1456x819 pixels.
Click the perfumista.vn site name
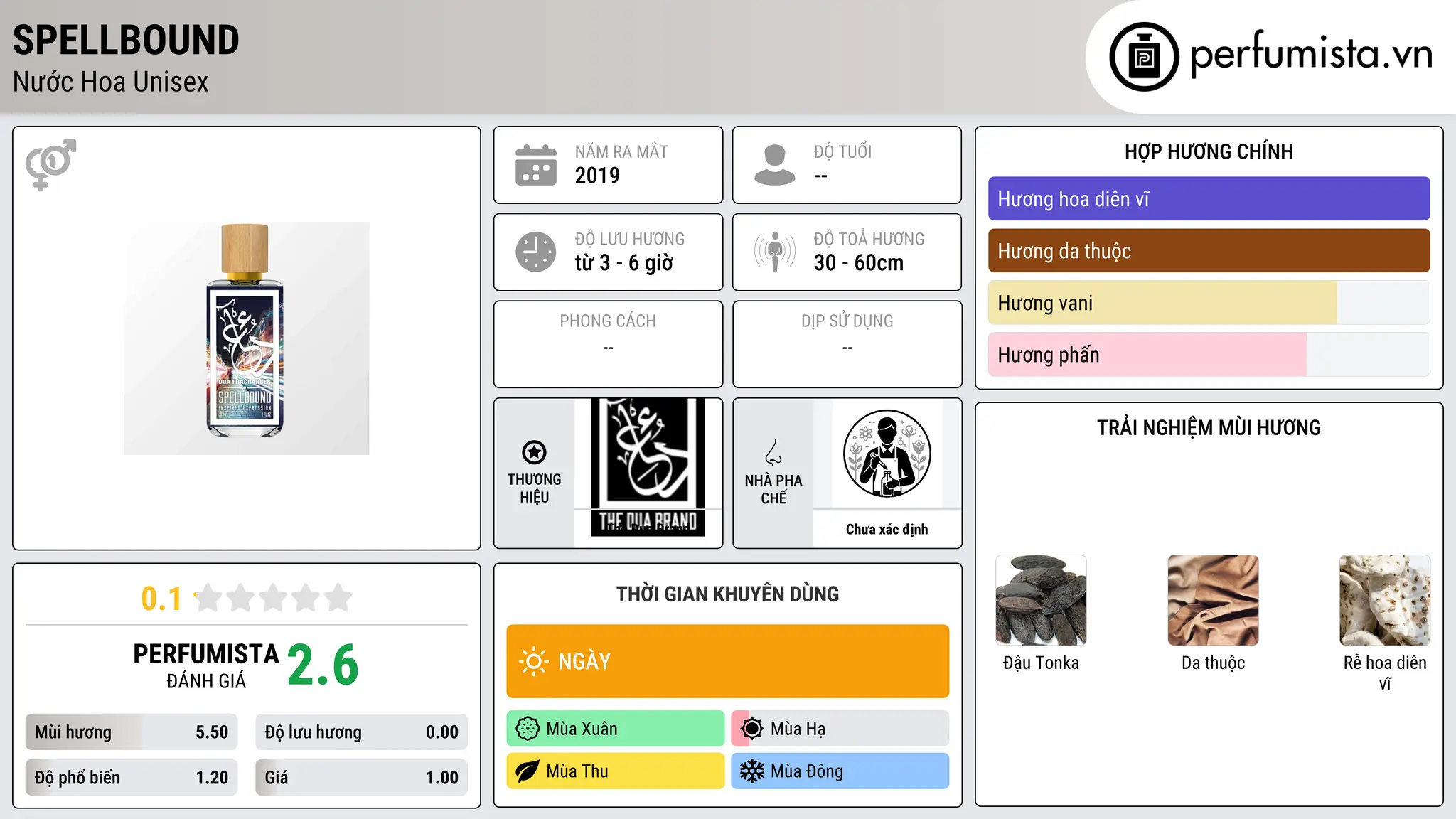(x=1311, y=54)
